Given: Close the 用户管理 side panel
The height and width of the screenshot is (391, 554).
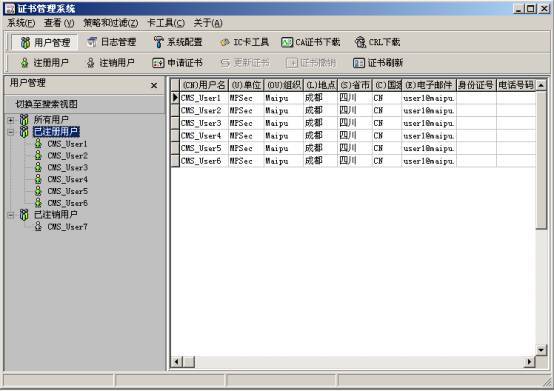Looking at the screenshot, I should coord(154,85).
